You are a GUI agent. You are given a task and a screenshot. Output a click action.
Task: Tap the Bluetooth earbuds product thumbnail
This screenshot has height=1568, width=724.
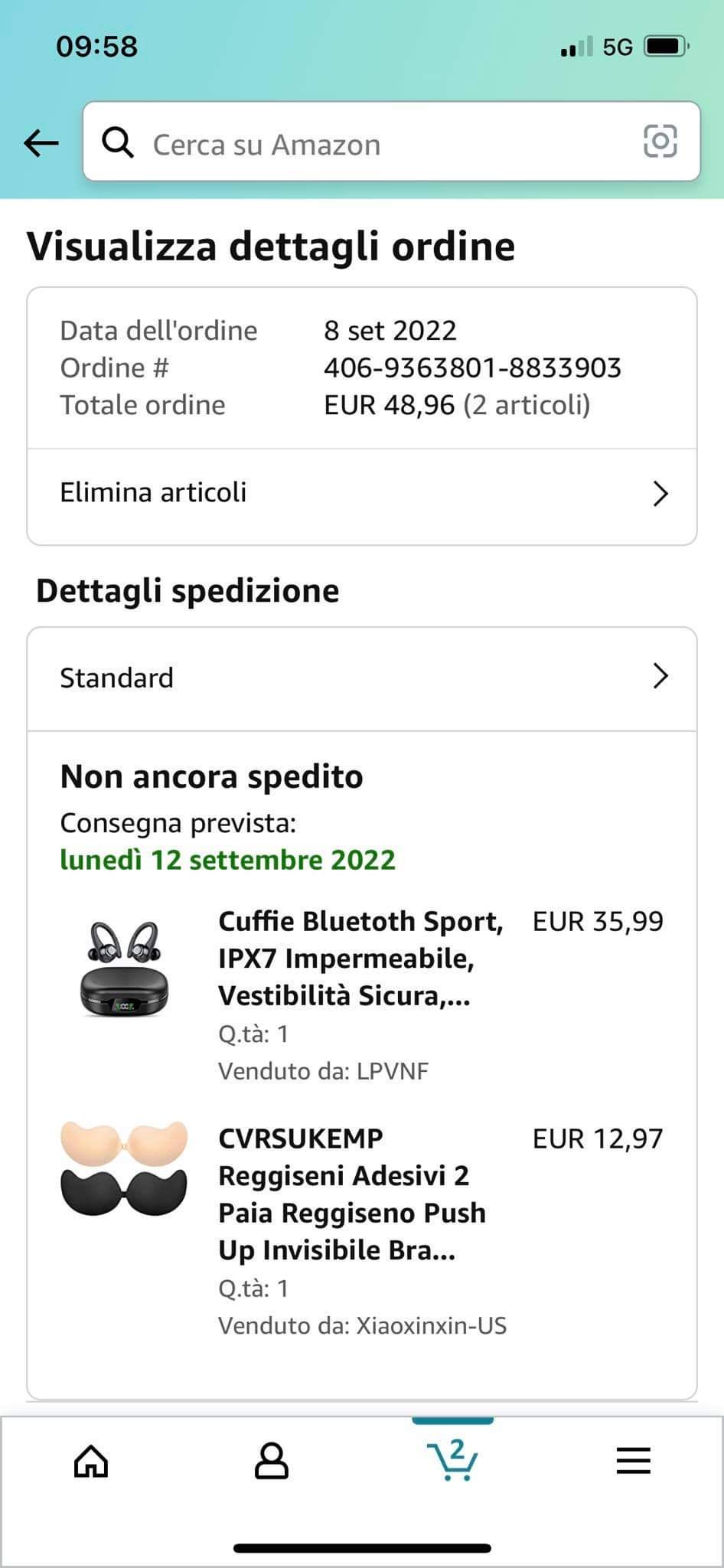[x=124, y=969]
